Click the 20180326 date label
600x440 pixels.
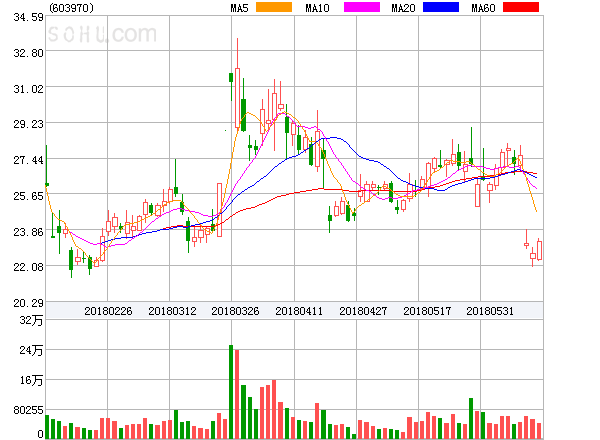coord(235,311)
